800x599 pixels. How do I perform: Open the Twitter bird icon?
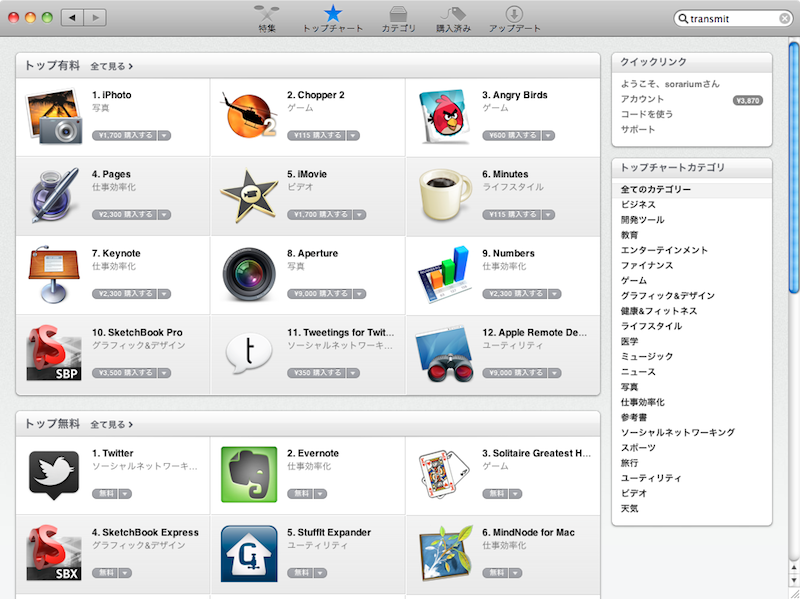tap(54, 475)
